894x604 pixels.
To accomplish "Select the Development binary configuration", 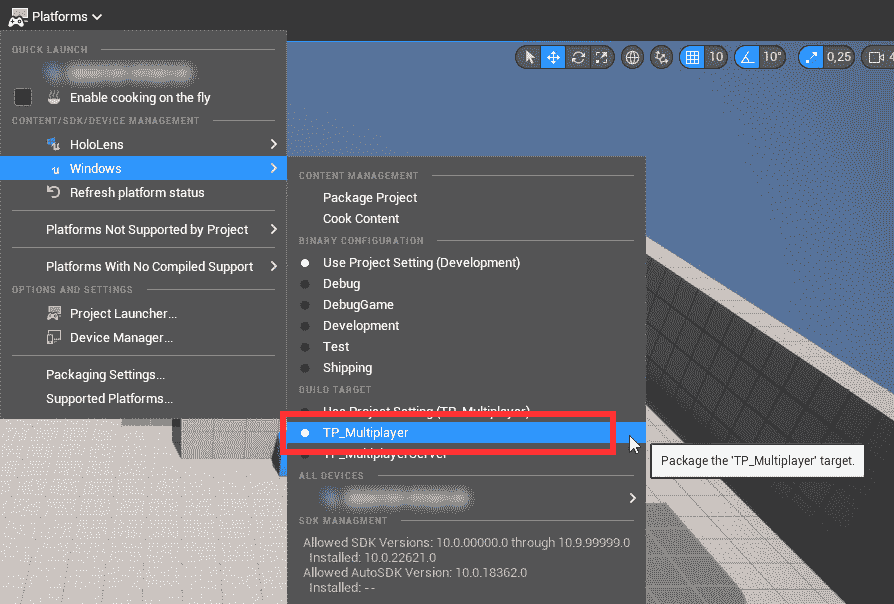I will (x=466, y=326).
